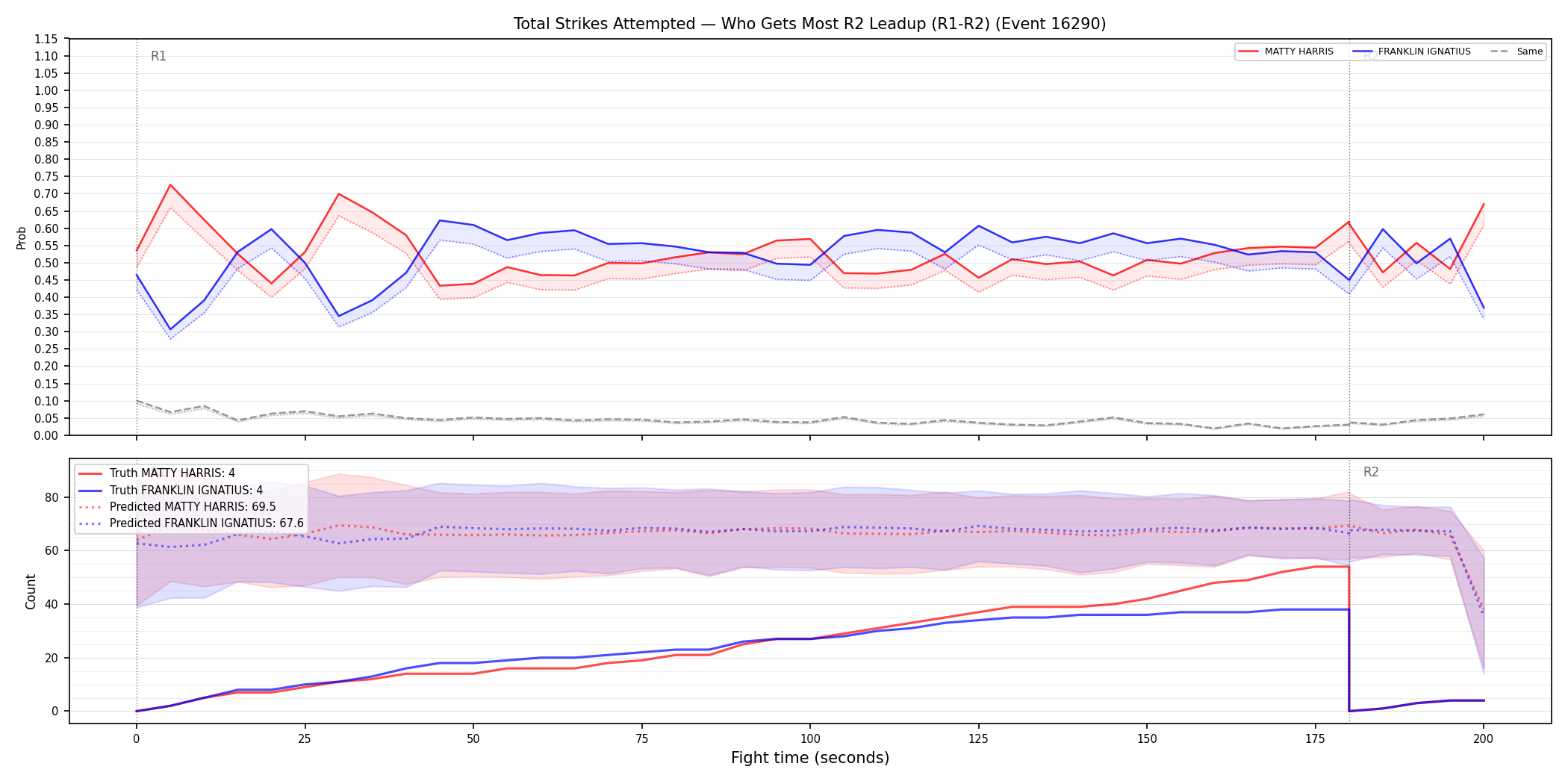
Task: Click the 25 tick on time axis
Action: pyautogui.click(x=305, y=739)
